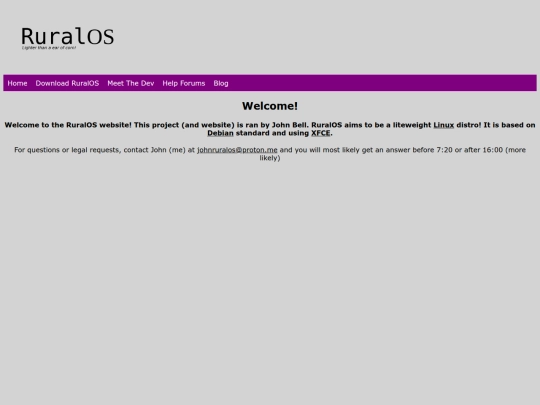Click the text 'after 16:00'
The width and height of the screenshot is (540, 405).
coord(484,150)
